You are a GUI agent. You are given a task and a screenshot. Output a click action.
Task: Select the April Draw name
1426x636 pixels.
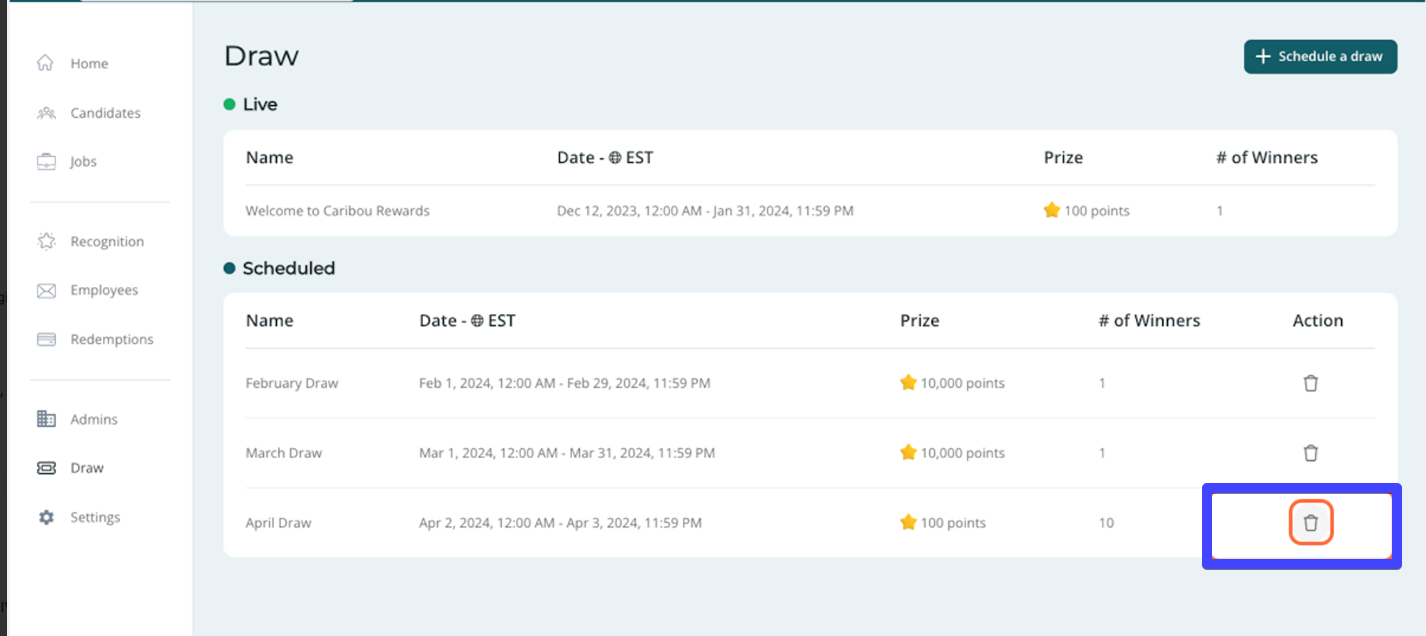279,523
